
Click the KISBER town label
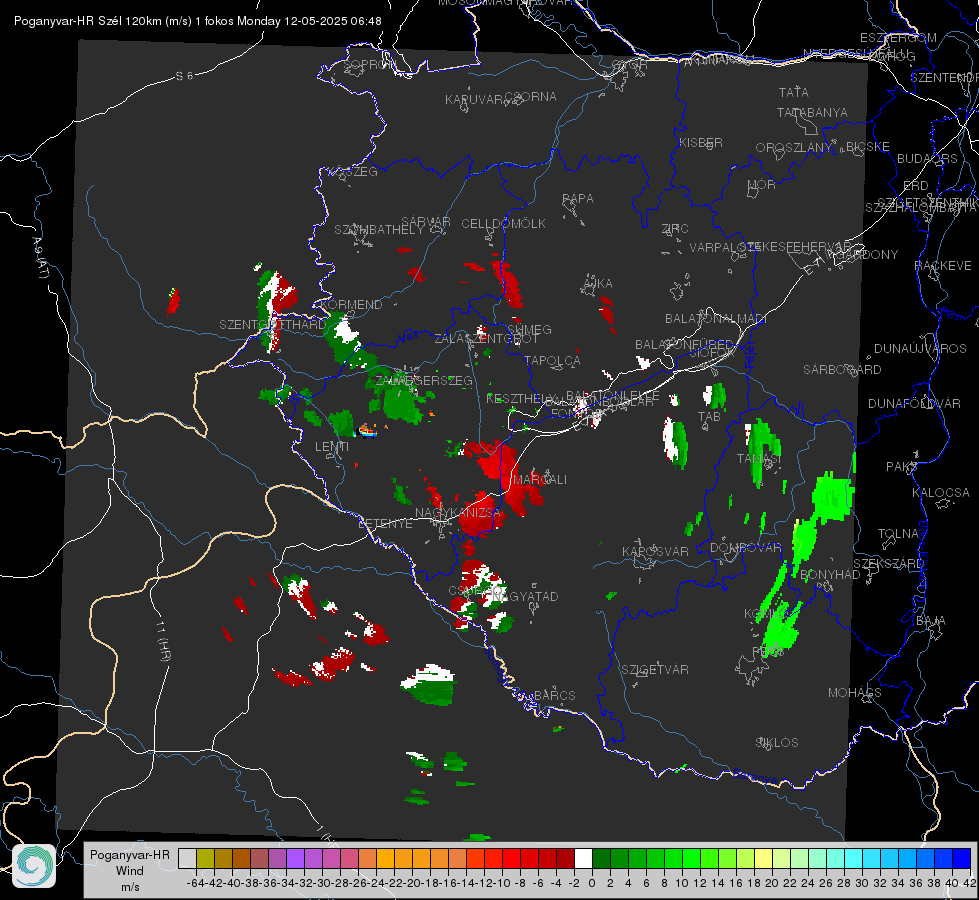pos(701,142)
